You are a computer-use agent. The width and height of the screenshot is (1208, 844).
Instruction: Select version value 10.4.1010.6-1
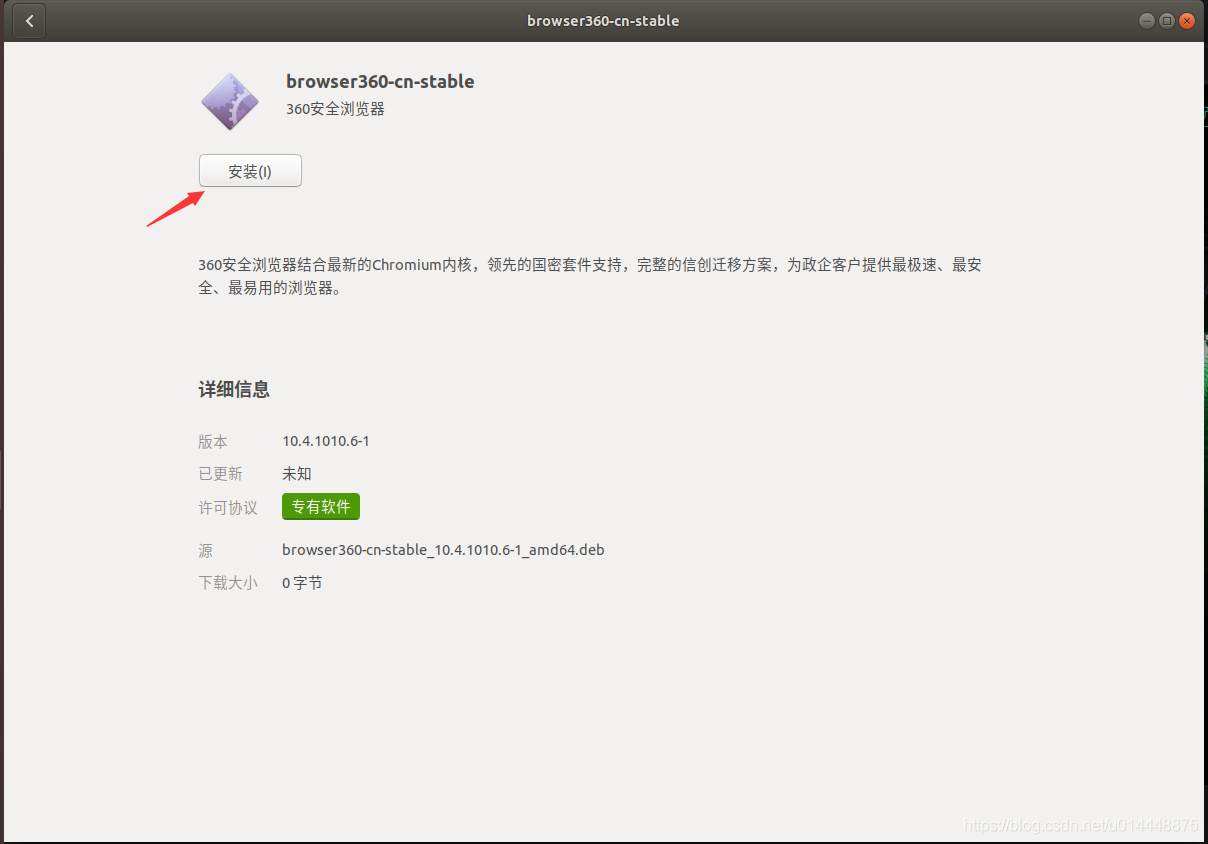[326, 441]
